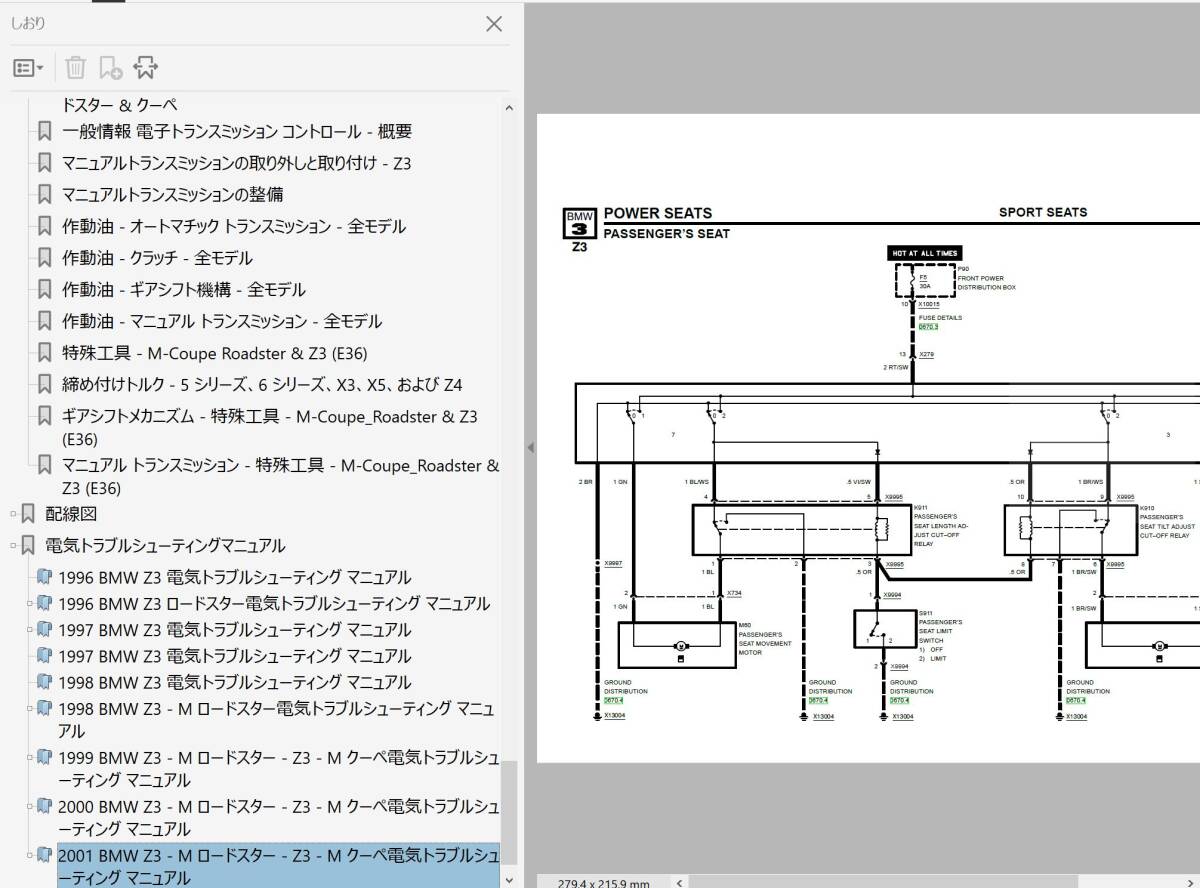Image resolution: width=1200 pixels, height=888 pixels.
Task: Click the S911 seat limit switch symbol
Action: 884,629
